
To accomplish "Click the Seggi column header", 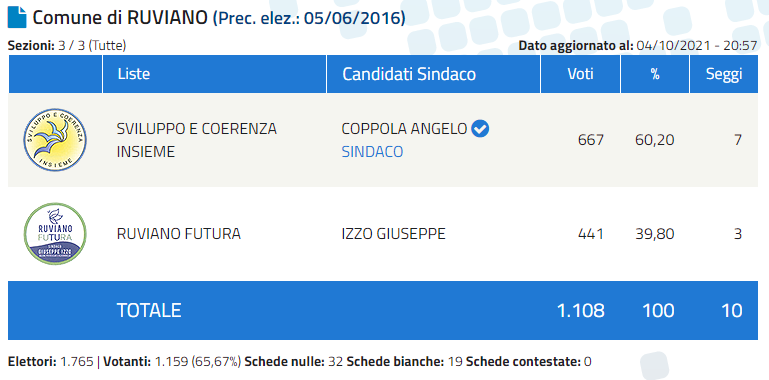I will point(724,74).
